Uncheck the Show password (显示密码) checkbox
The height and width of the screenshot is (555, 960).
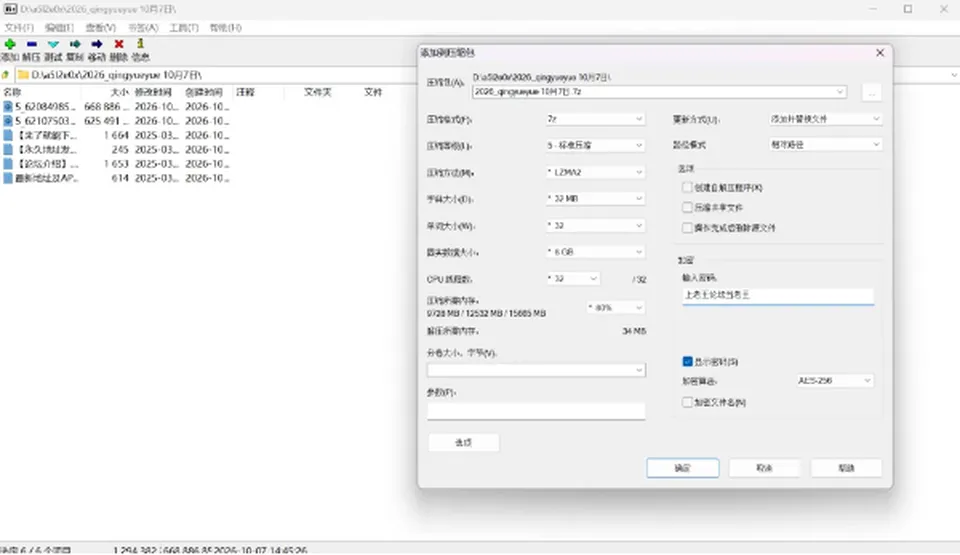(687, 362)
